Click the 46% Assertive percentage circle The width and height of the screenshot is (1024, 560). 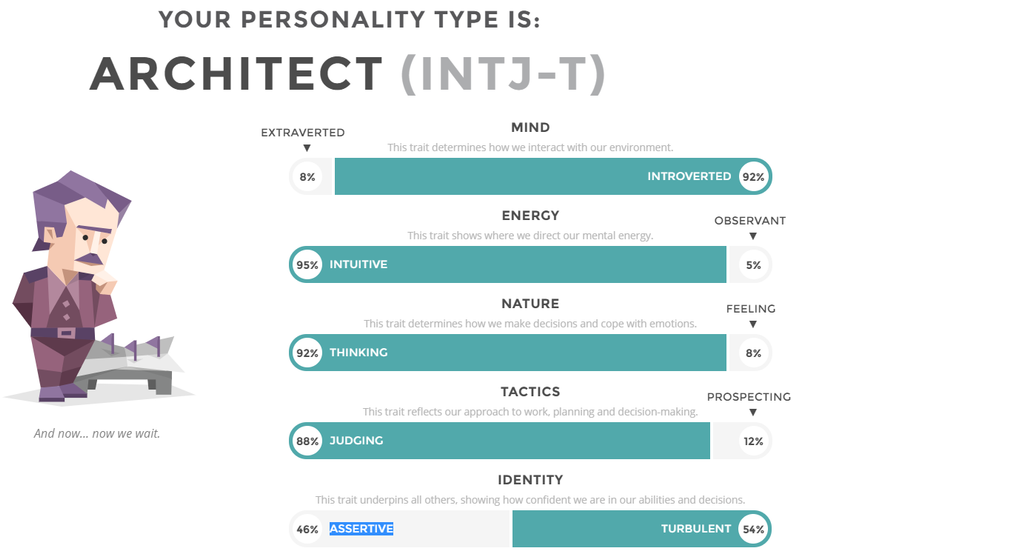[307, 529]
